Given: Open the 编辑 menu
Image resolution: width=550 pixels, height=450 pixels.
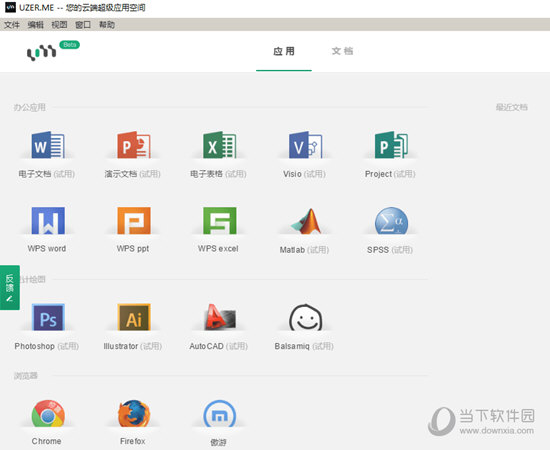Looking at the screenshot, I should tap(35, 25).
